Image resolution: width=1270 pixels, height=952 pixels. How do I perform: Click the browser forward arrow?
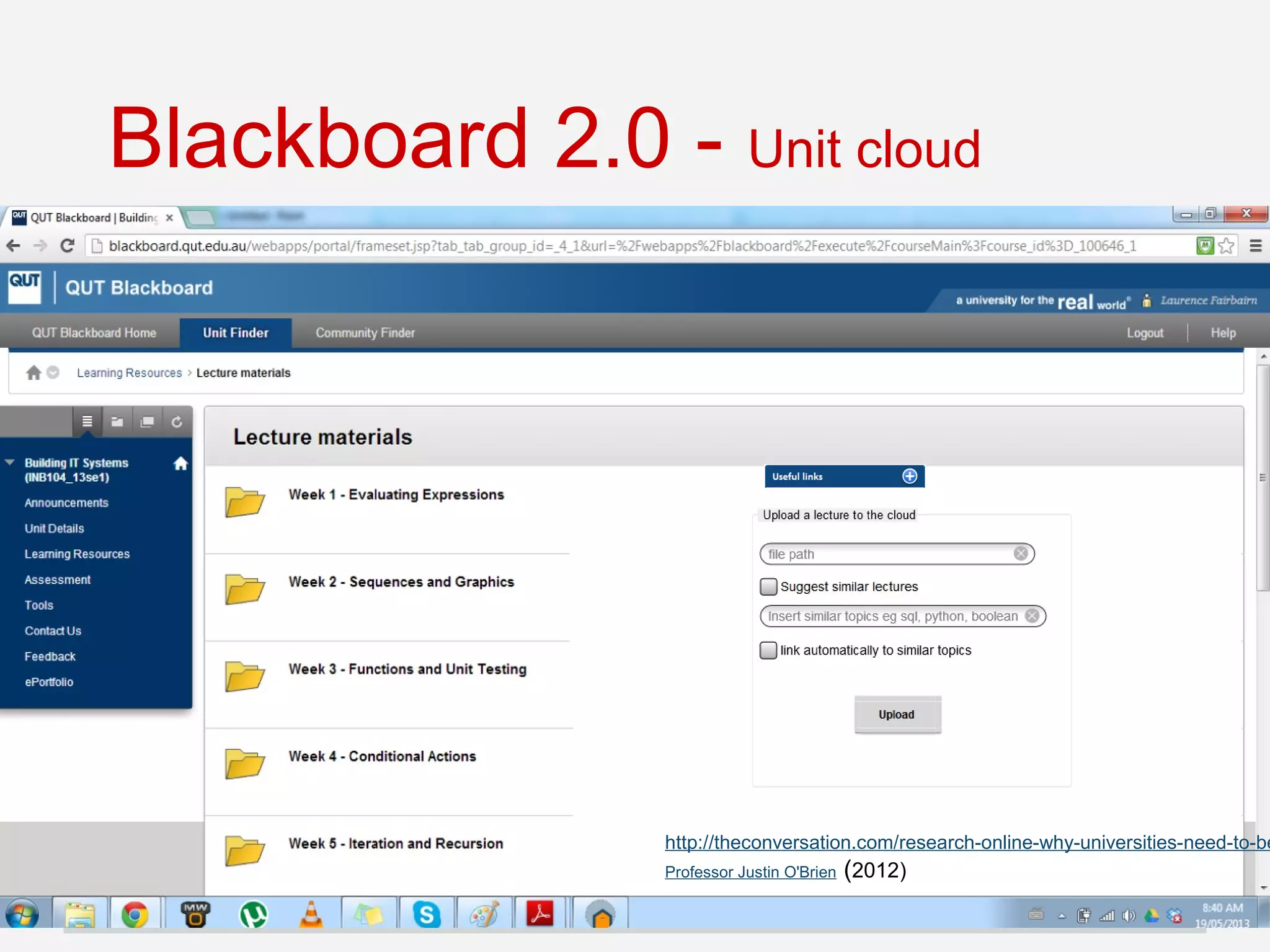click(x=40, y=246)
